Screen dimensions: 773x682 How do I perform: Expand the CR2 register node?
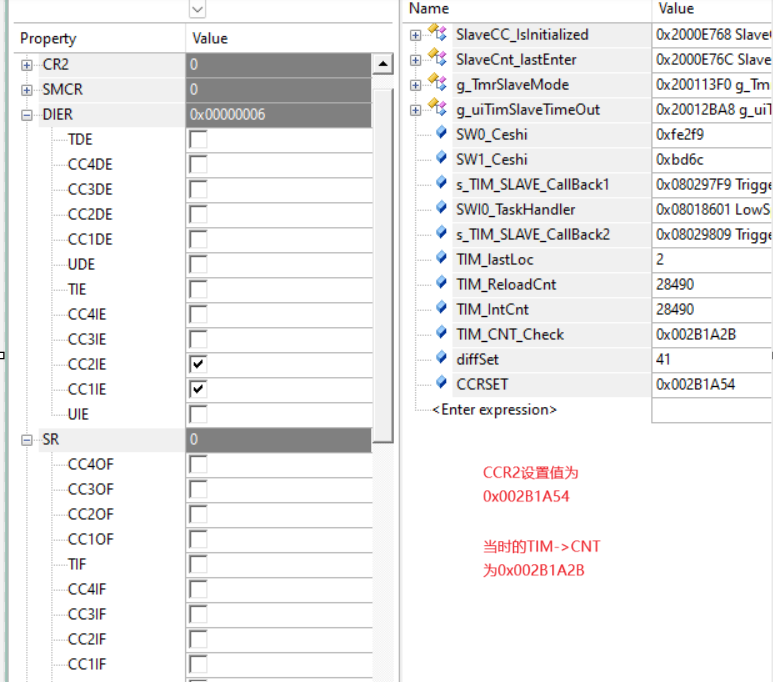27,65
